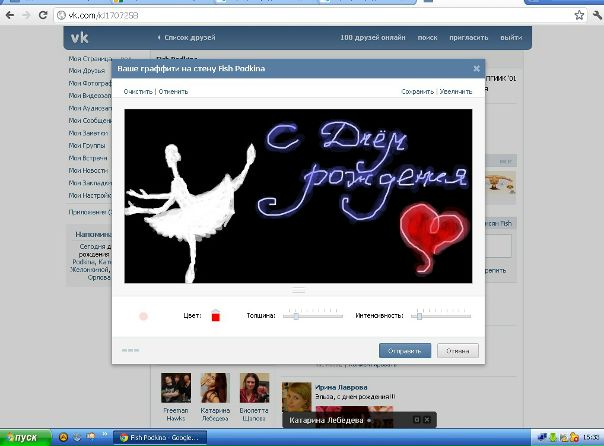Open the red color picker swatch

point(215,316)
